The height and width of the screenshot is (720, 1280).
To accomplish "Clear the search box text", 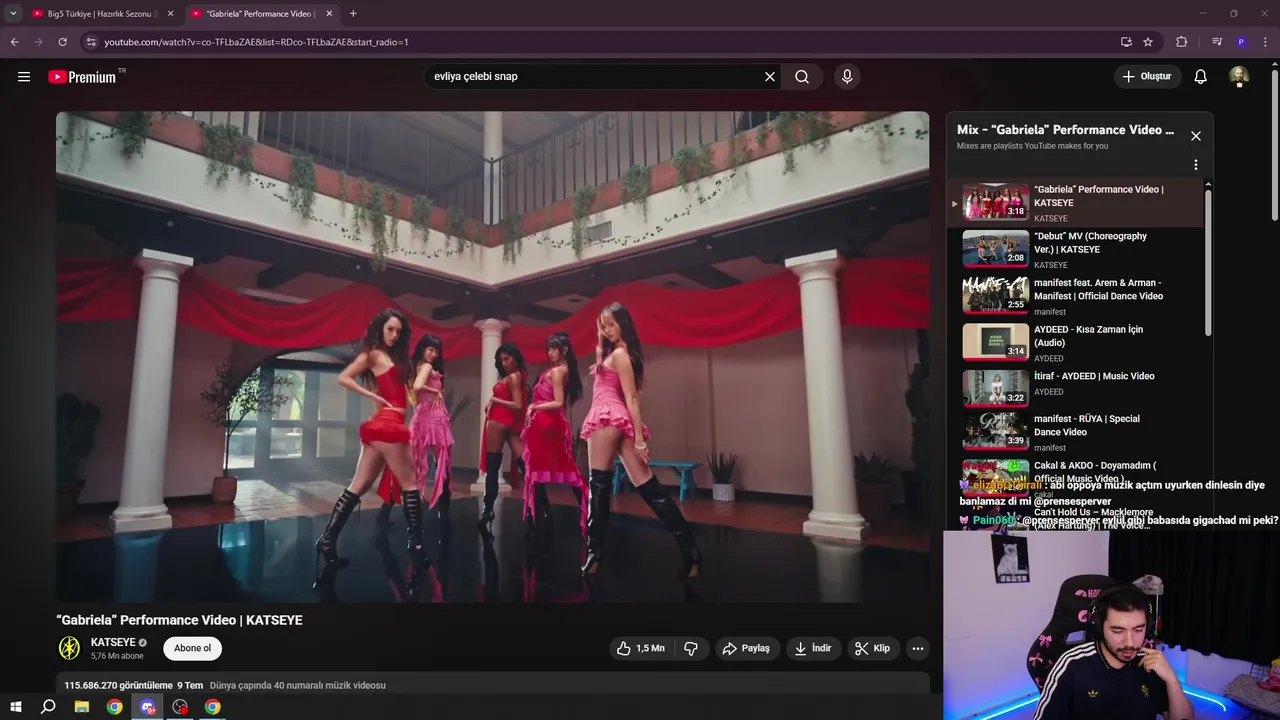I will click(770, 76).
